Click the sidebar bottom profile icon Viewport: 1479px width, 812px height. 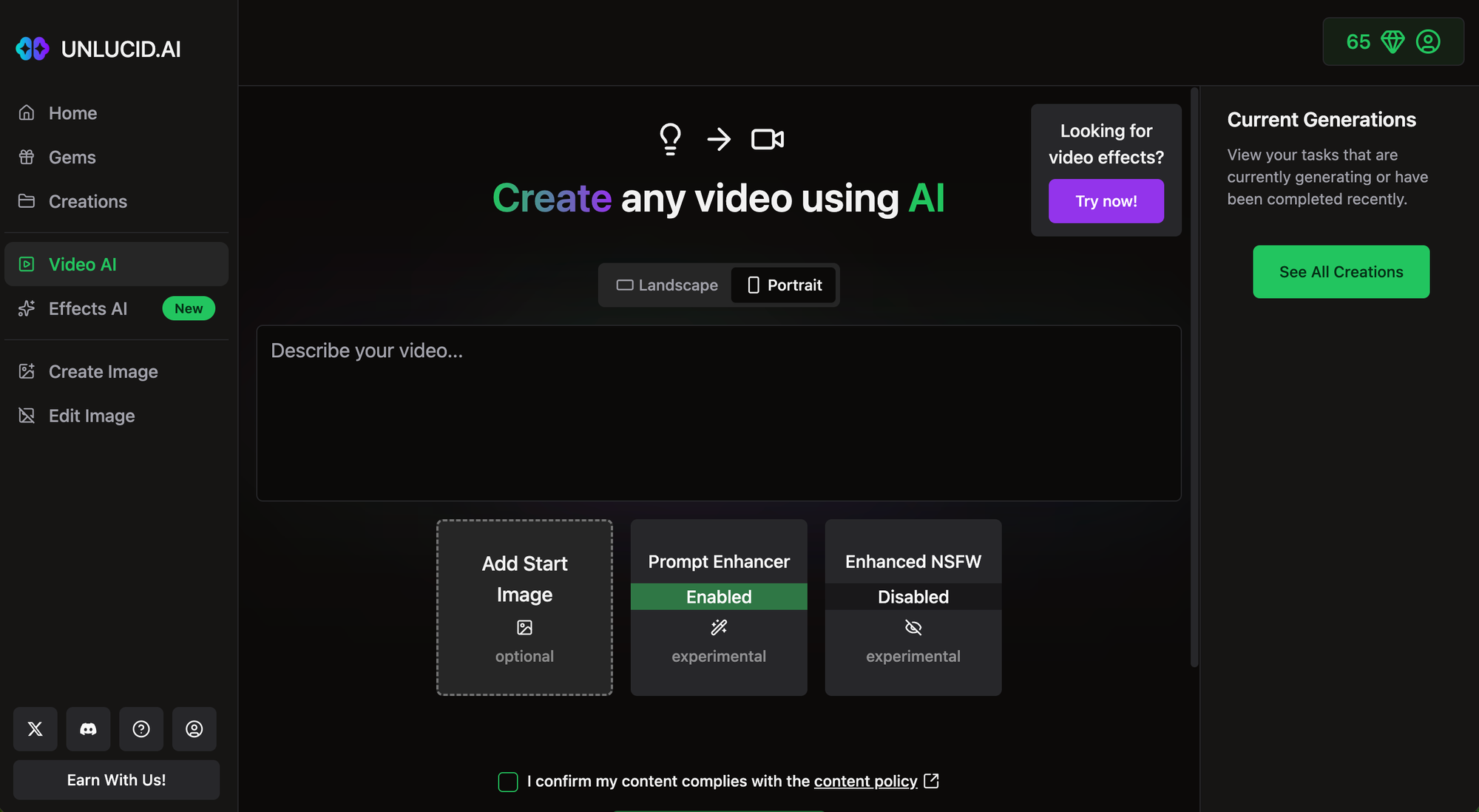tap(194, 729)
